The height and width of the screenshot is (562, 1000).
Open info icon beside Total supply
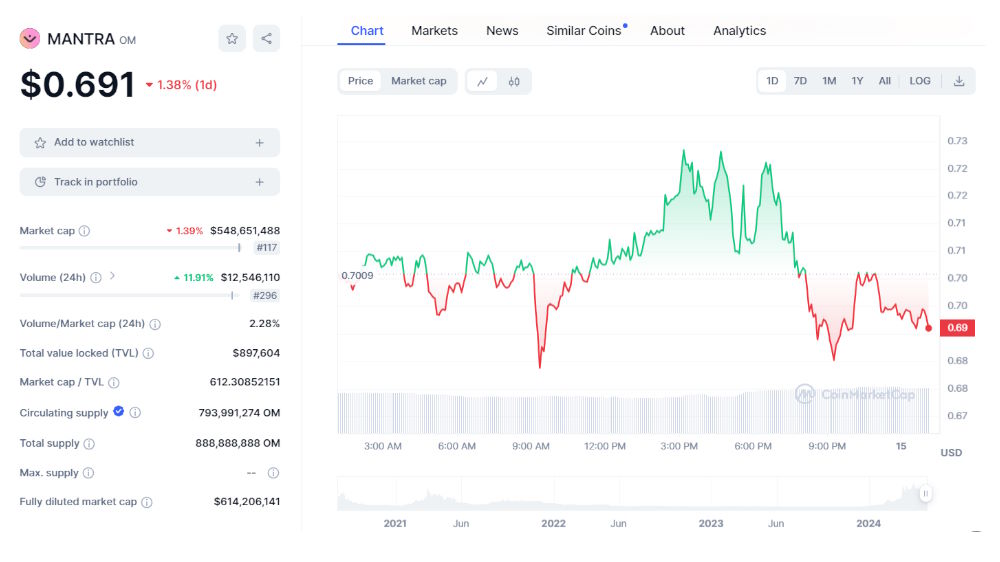coord(89,443)
